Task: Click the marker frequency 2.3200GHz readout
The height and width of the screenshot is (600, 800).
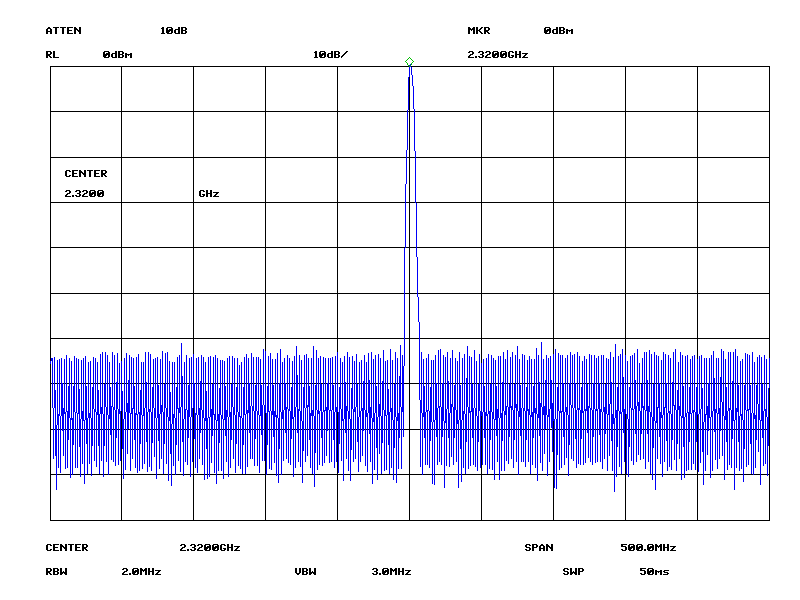Action: tap(497, 55)
